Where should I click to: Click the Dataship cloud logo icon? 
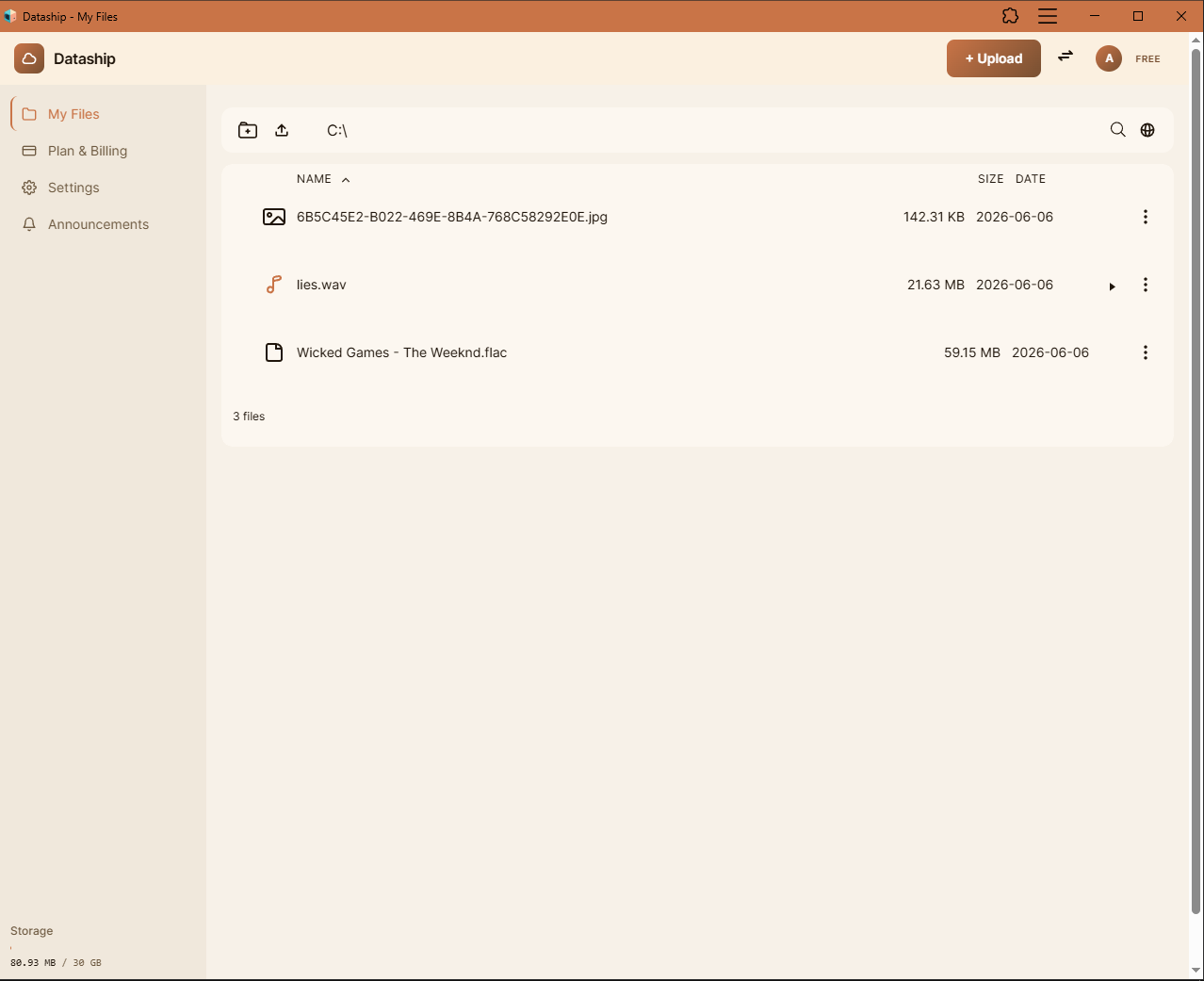(x=29, y=58)
